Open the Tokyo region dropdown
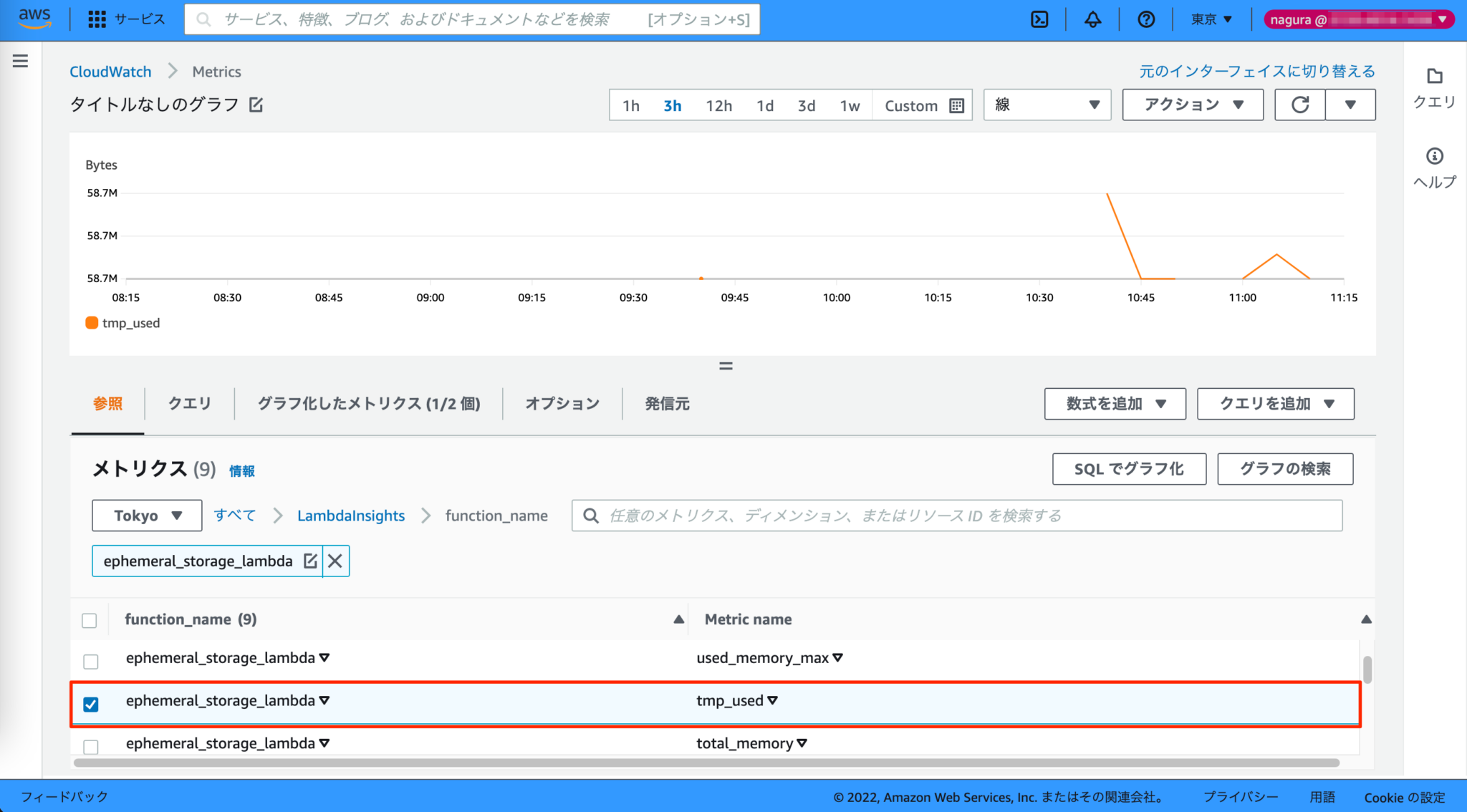1467x812 pixels. pos(146,515)
